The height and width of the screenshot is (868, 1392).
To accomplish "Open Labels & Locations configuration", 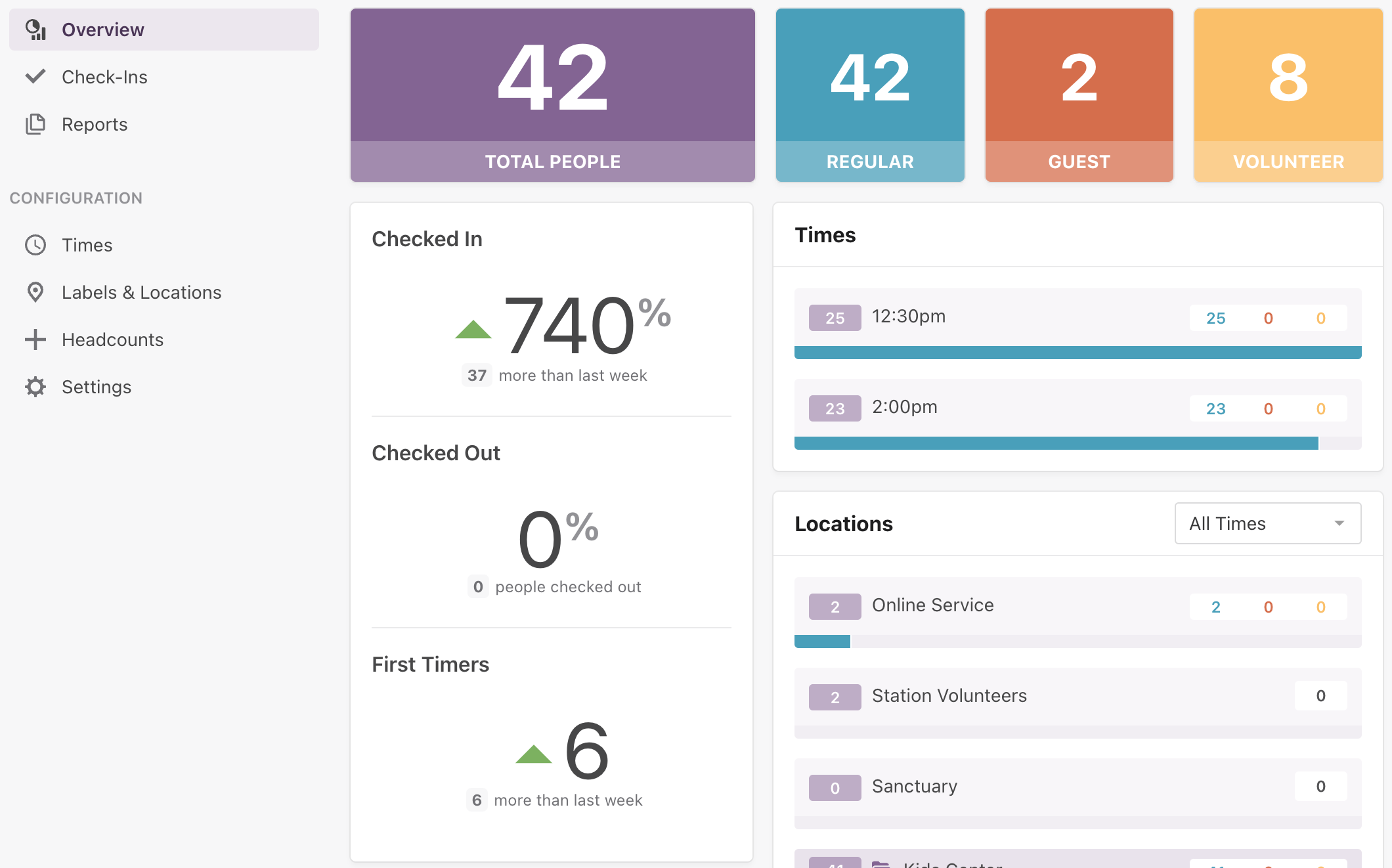I will pos(164,292).
